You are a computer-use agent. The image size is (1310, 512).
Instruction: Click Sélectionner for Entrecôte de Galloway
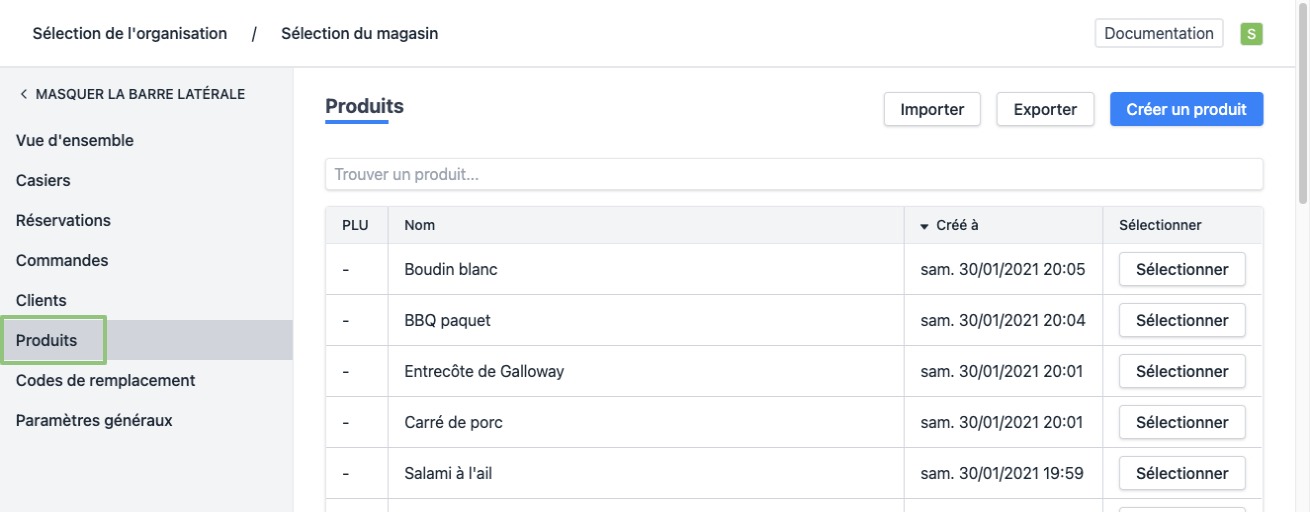1181,372
